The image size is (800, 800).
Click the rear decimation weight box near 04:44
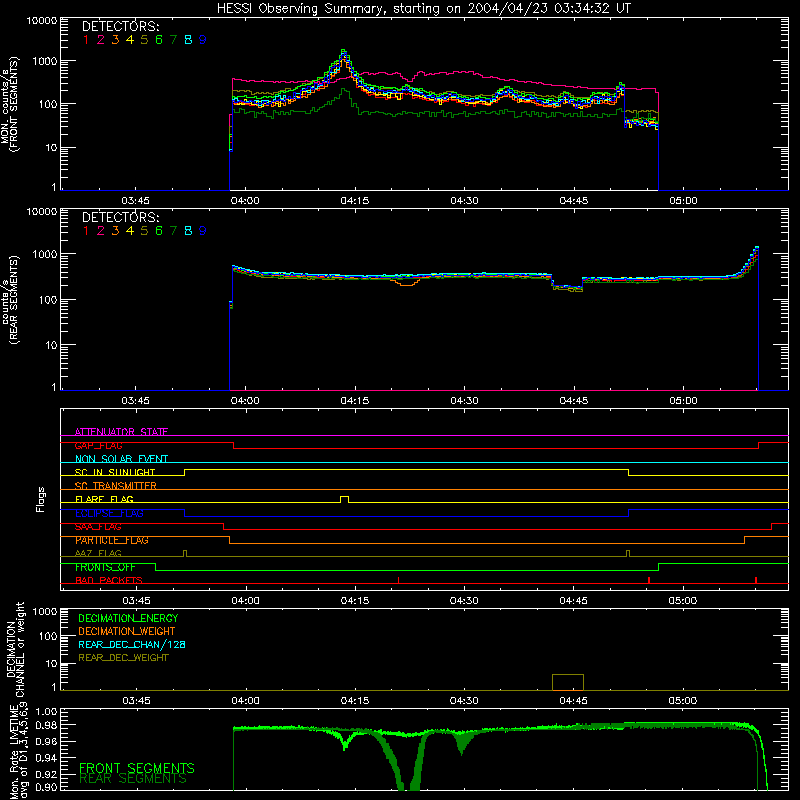pyautogui.click(x=568, y=682)
